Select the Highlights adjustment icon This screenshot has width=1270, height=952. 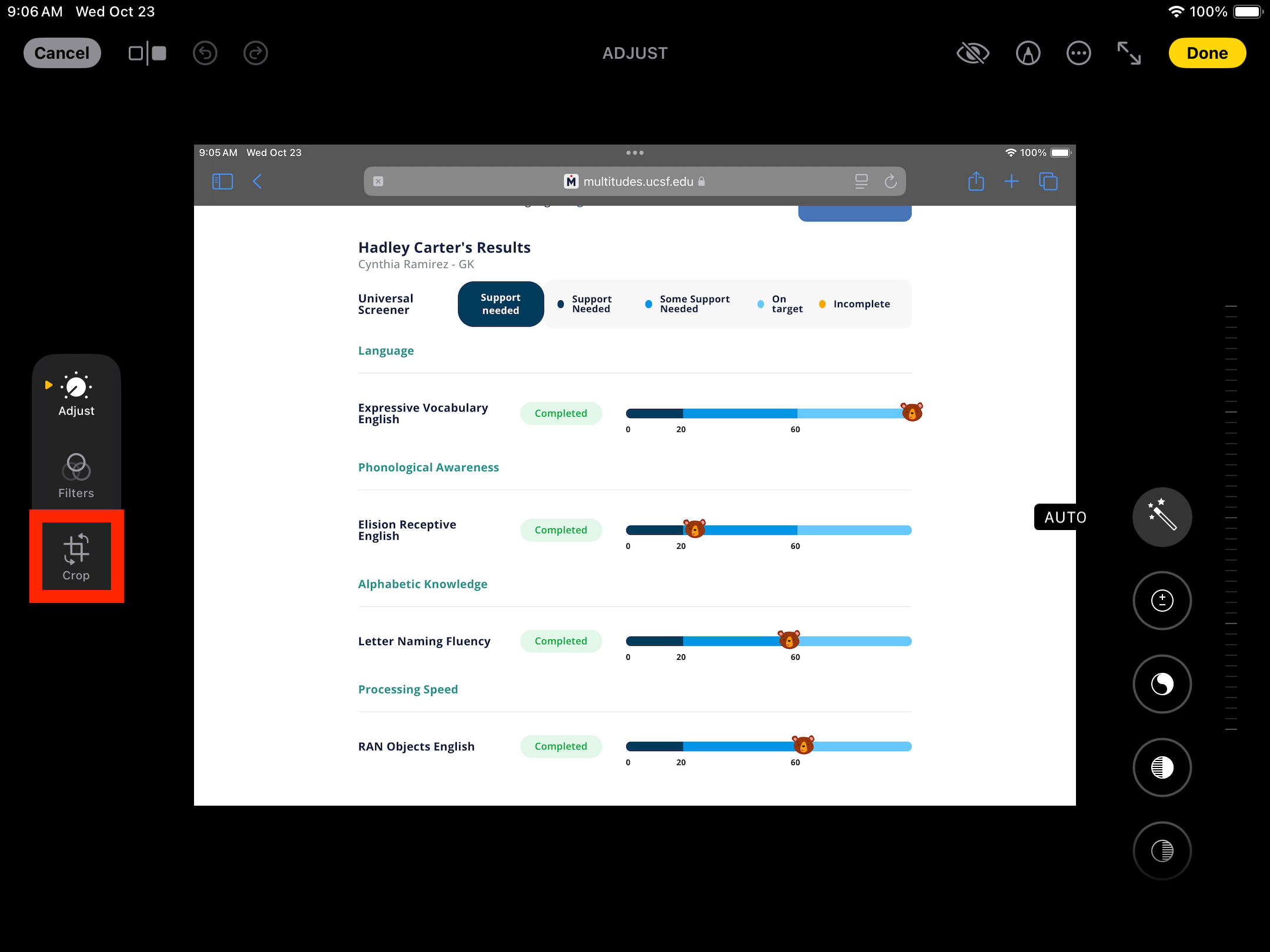1162,767
